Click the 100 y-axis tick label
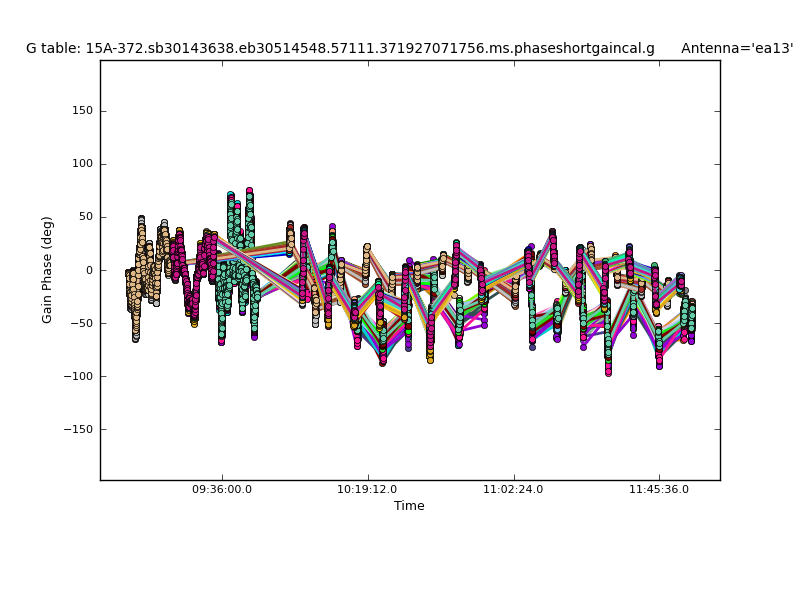The image size is (800, 600). pyautogui.click(x=81, y=164)
